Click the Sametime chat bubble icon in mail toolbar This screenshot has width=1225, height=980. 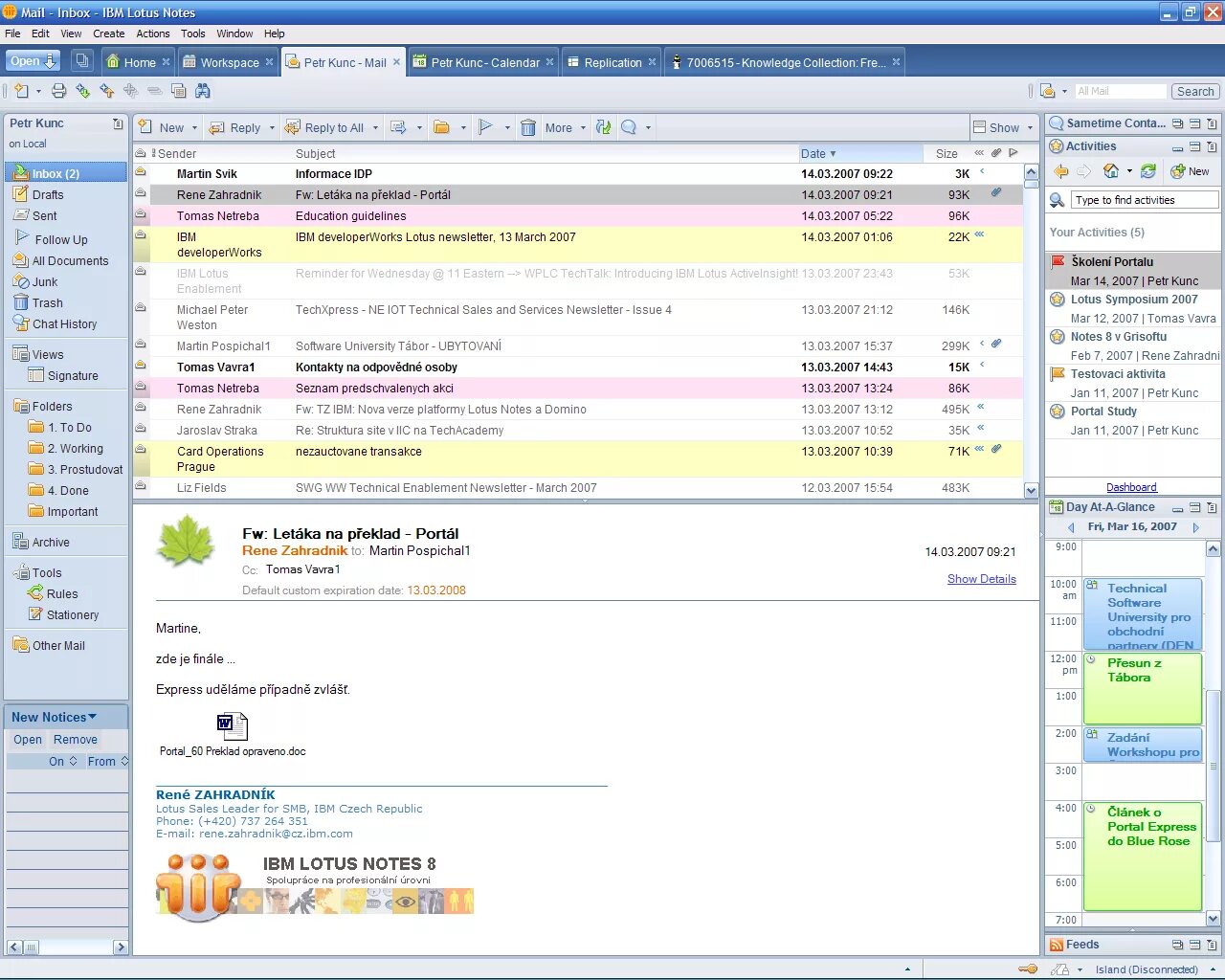coord(629,127)
